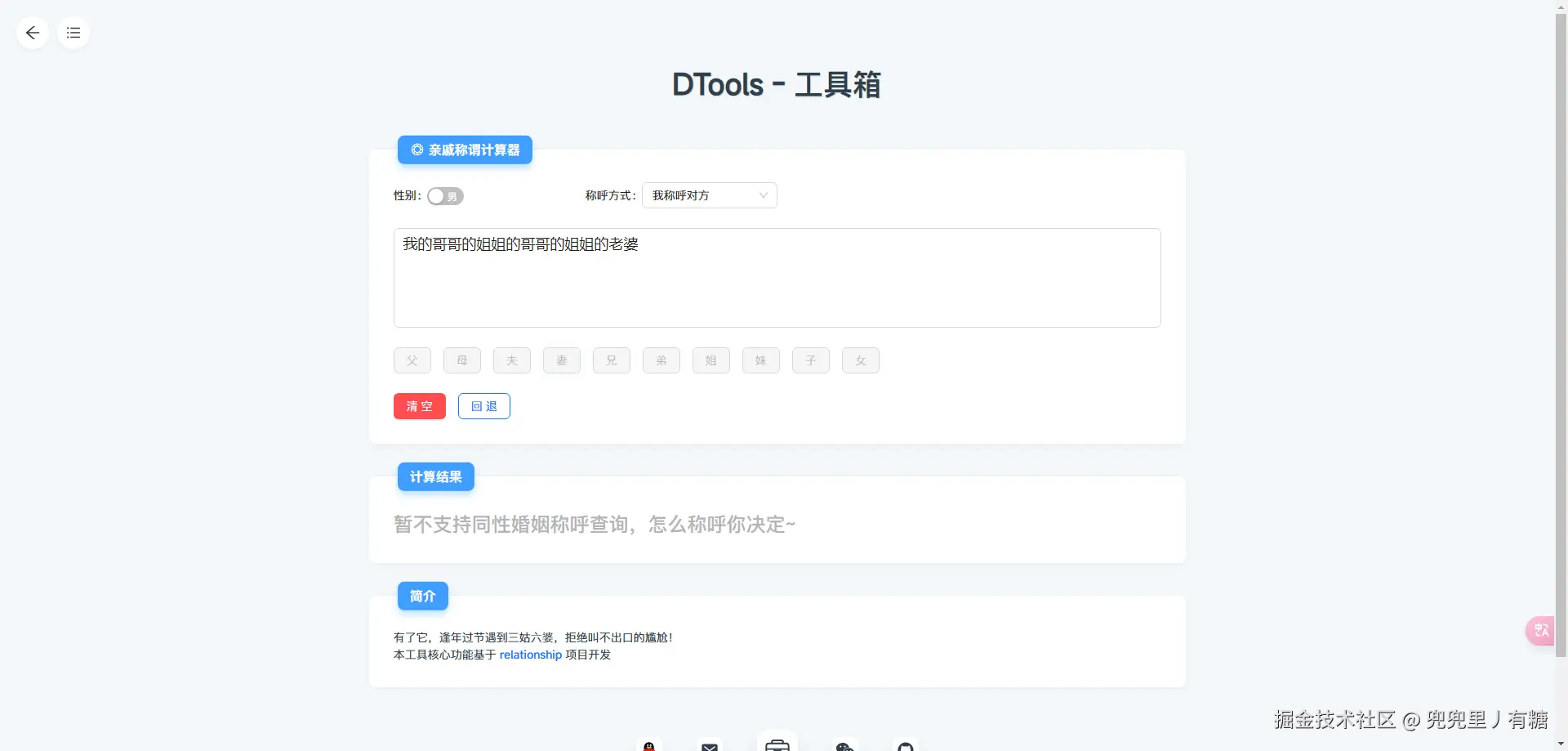Open the email envelope icon
Image resolution: width=1568 pixels, height=751 pixels.
710,744
